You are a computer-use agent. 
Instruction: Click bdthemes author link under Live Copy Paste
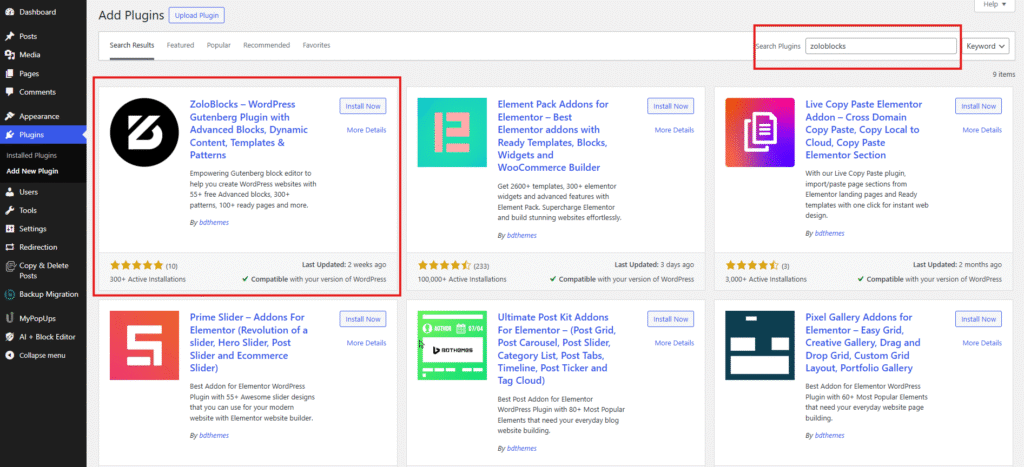click(829, 233)
